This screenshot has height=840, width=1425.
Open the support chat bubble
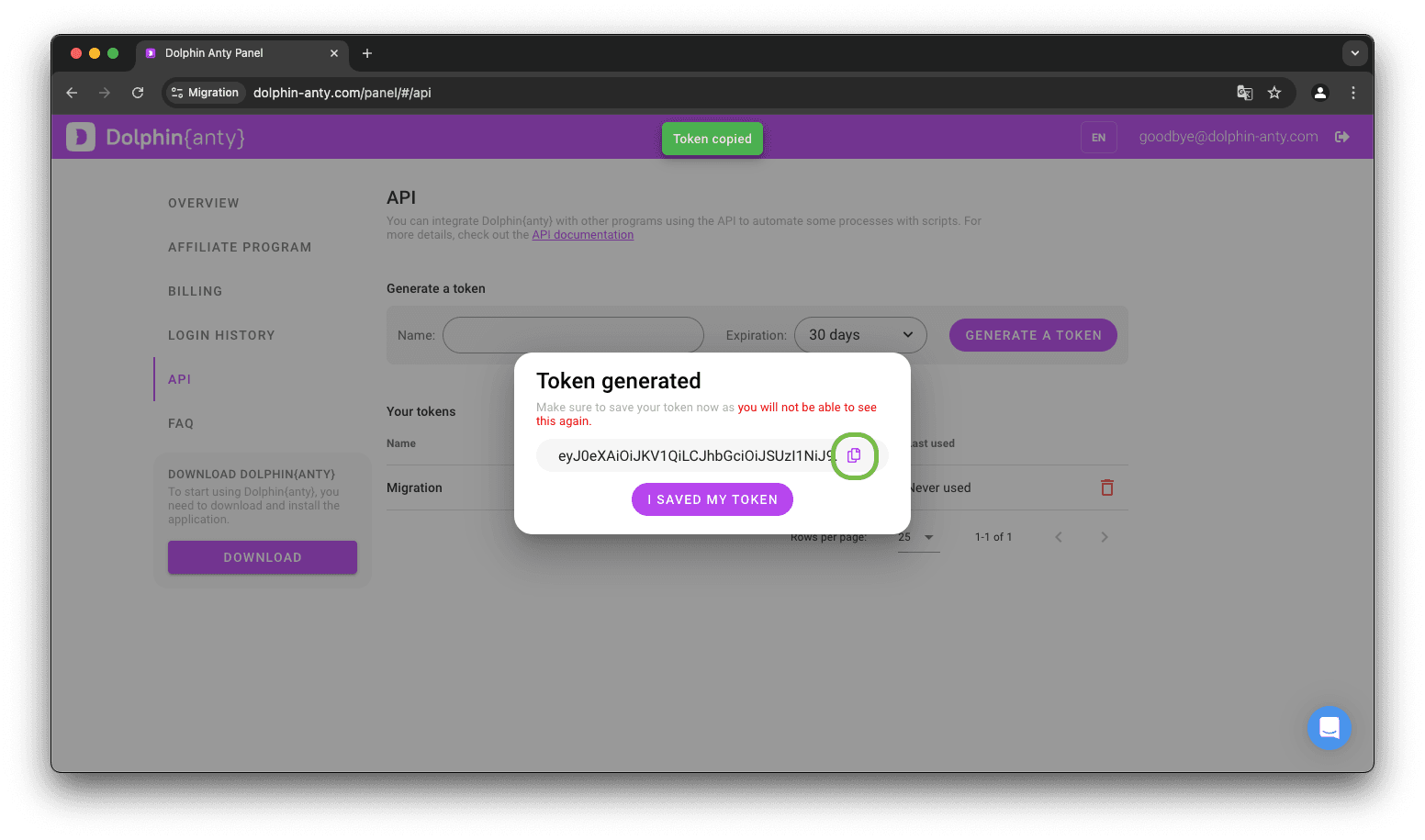coord(1329,728)
